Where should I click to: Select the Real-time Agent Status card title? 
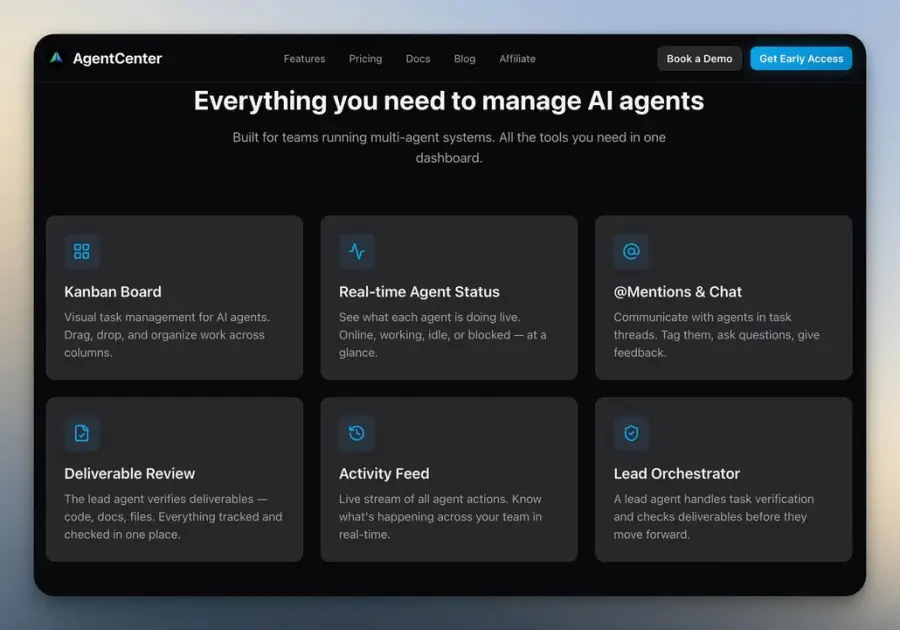pyautogui.click(x=419, y=291)
